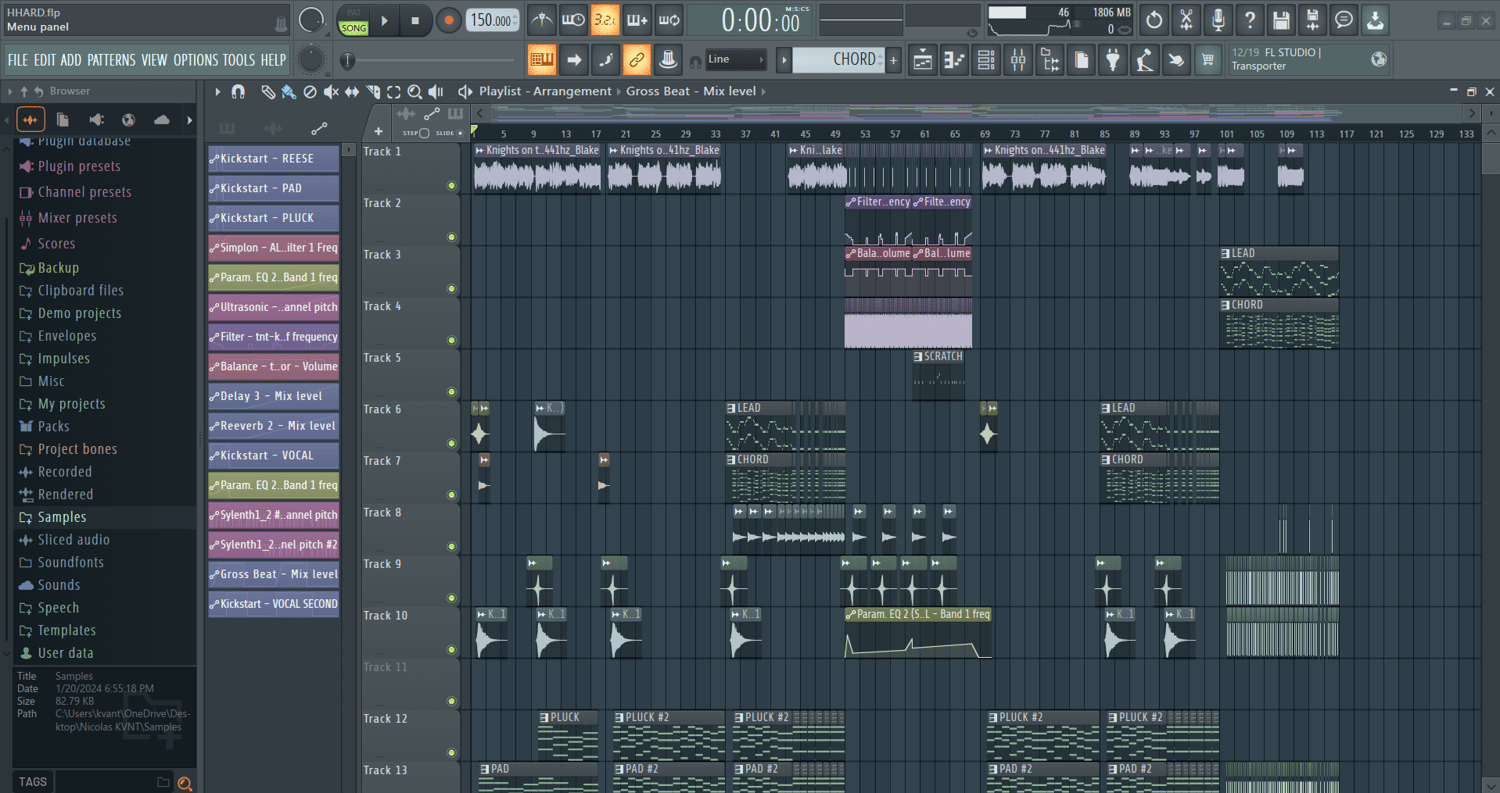Select the Slice tool in Playlist
1500x793 pixels.
pyautogui.click(x=373, y=91)
